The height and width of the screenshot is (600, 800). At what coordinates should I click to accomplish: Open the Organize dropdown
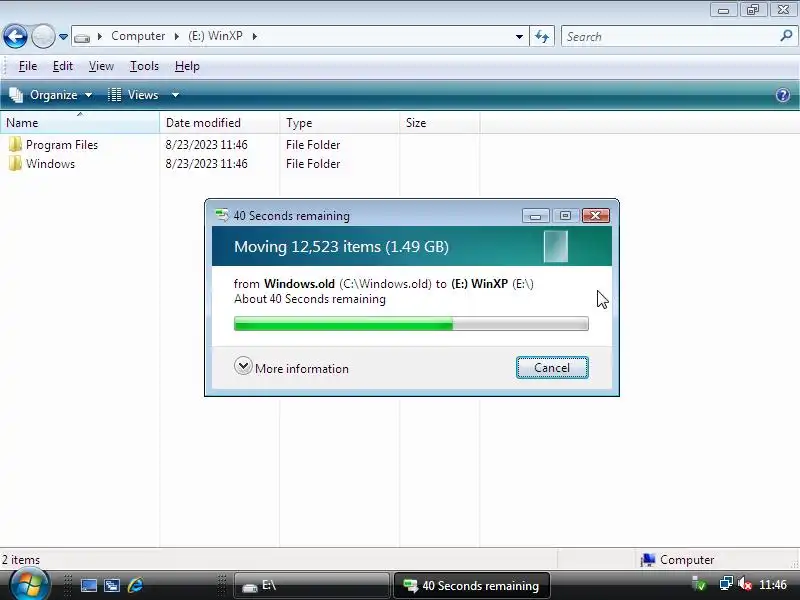[x=51, y=95]
